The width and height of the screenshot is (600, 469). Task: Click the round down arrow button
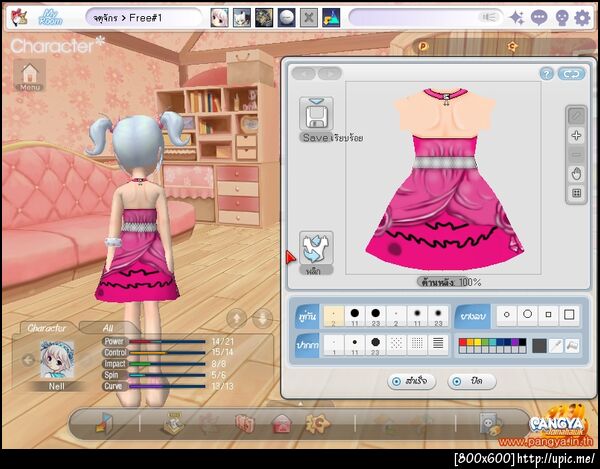262,318
